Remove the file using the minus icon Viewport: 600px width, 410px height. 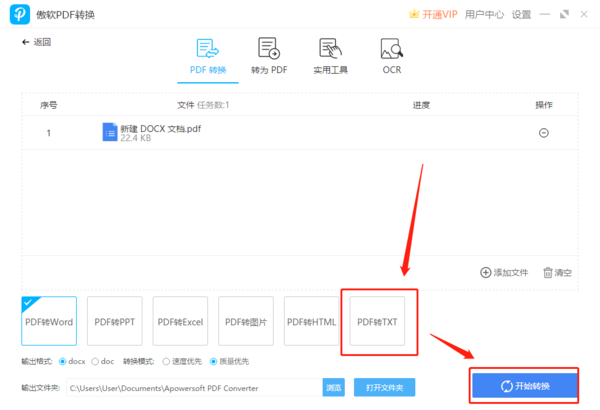[544, 133]
